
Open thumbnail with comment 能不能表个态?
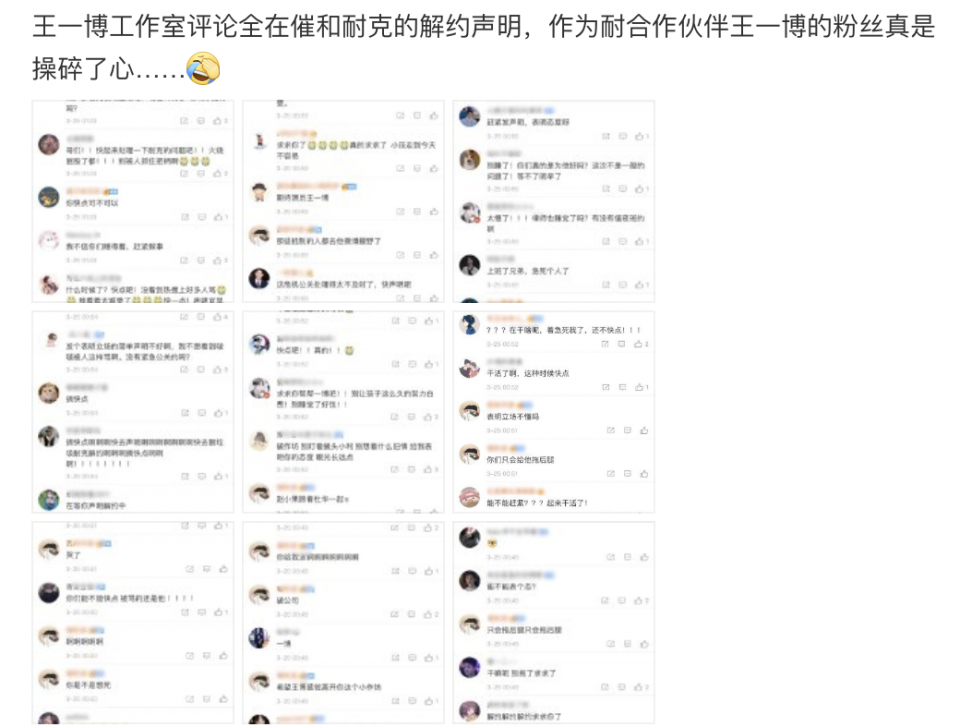553,623
